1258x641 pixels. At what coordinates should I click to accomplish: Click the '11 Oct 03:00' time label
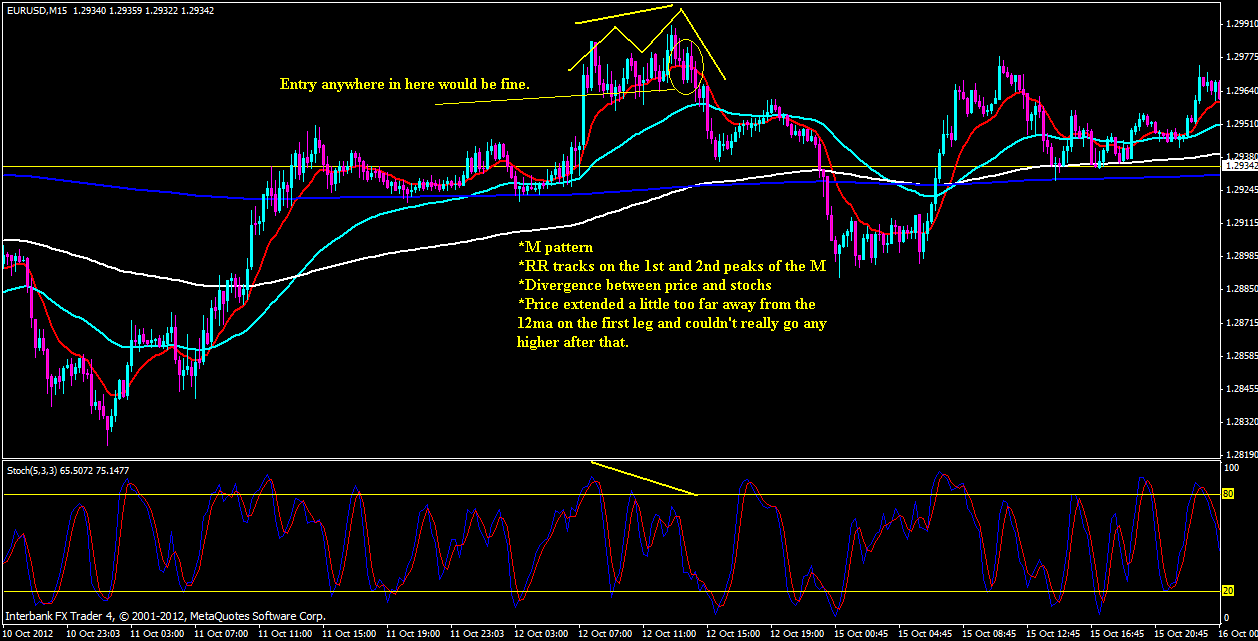157,633
